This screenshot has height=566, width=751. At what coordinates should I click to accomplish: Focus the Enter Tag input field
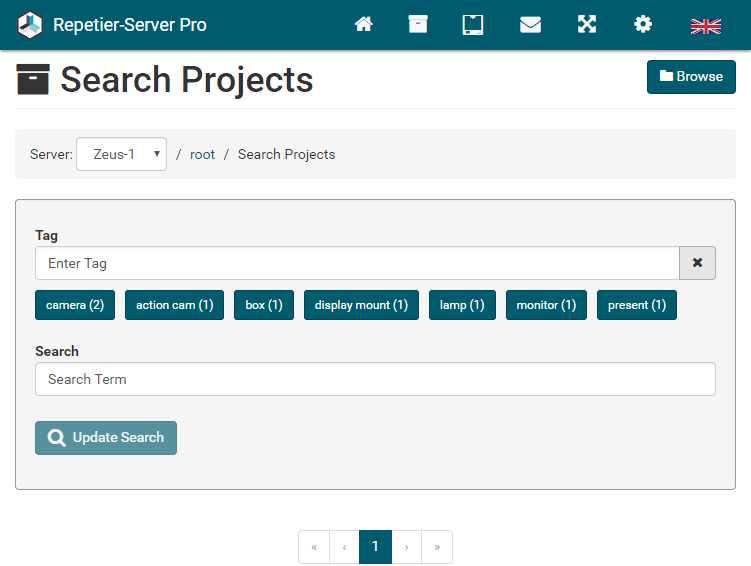click(357, 263)
